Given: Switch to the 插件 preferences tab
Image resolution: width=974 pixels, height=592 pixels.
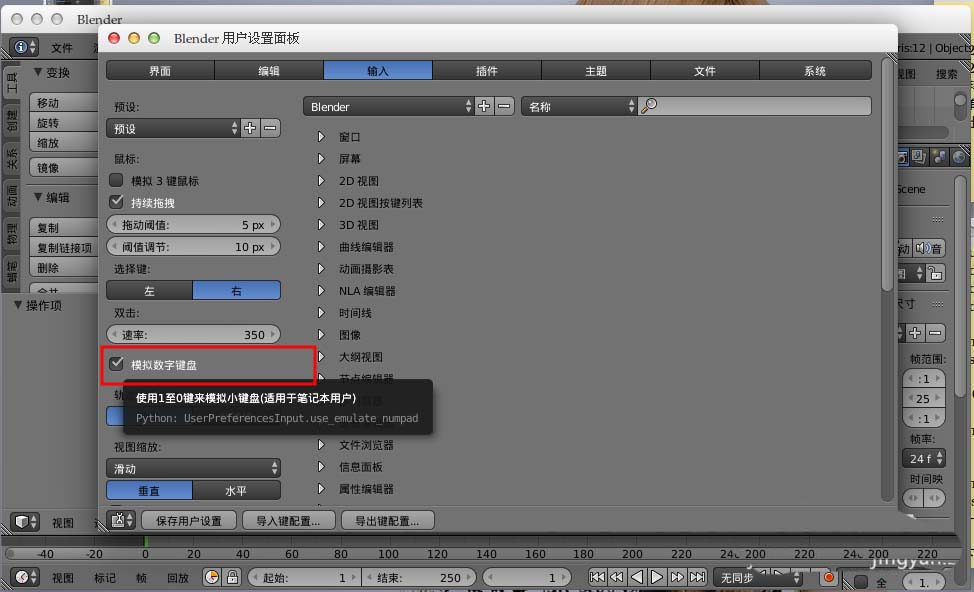Looking at the screenshot, I should (x=487, y=70).
